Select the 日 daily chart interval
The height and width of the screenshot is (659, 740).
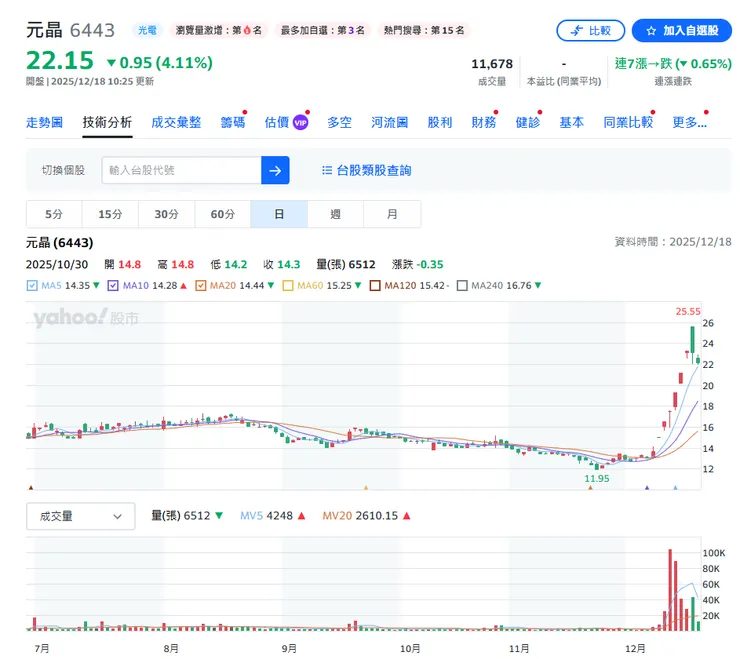[x=279, y=214]
